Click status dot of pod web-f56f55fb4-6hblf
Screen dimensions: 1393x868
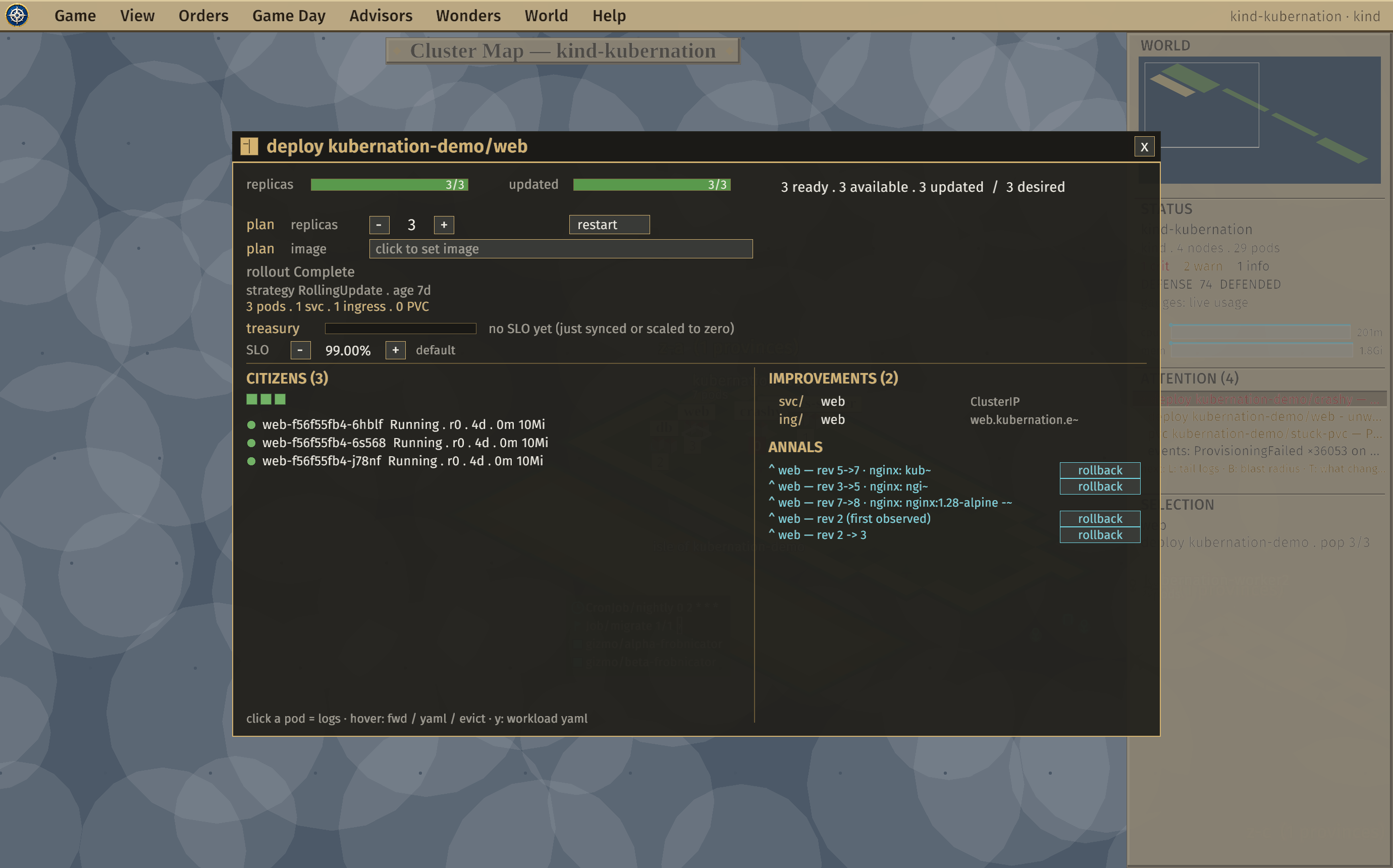pos(251,425)
